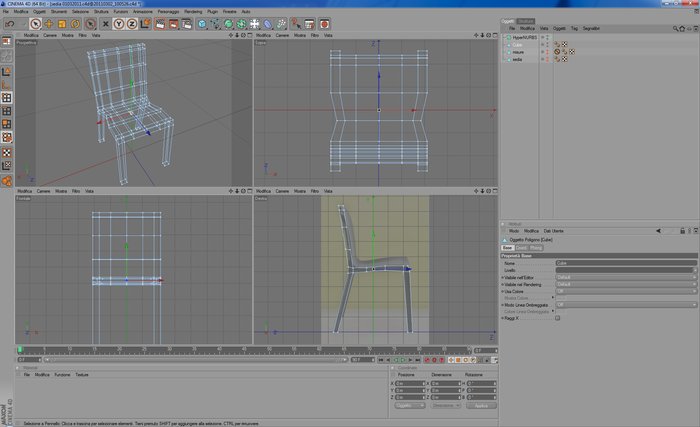This screenshot has width=700, height=427.
Task: Toggle visibility dots of Cube object
Action: tap(548, 45)
